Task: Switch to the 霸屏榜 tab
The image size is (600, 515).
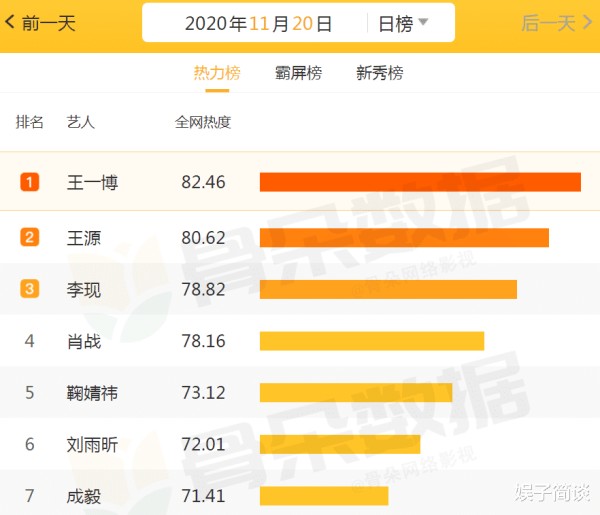Action: 298,73
